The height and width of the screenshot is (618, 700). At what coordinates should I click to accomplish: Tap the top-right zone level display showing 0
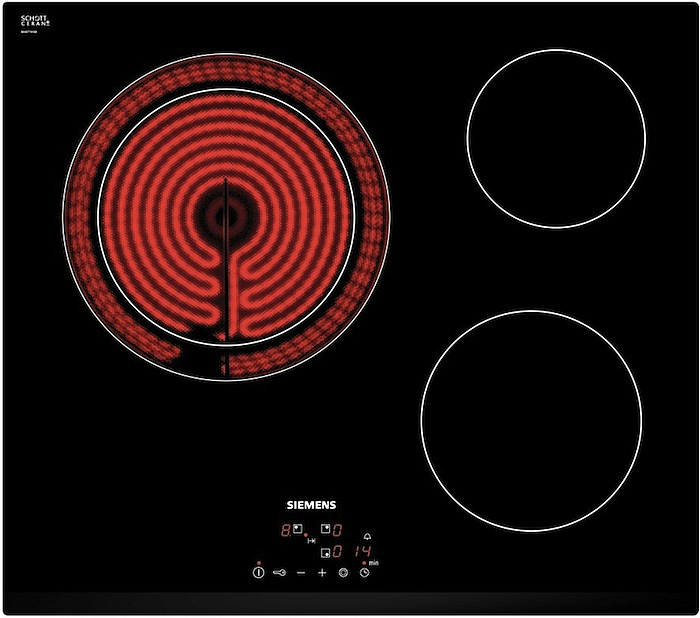(338, 530)
